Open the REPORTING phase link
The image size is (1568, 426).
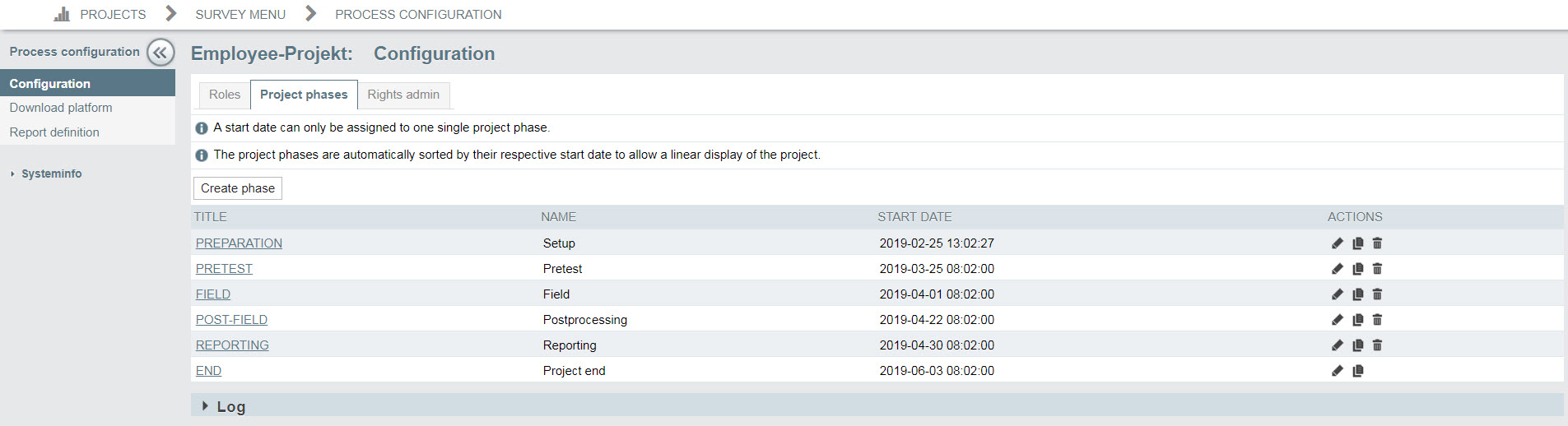point(232,345)
